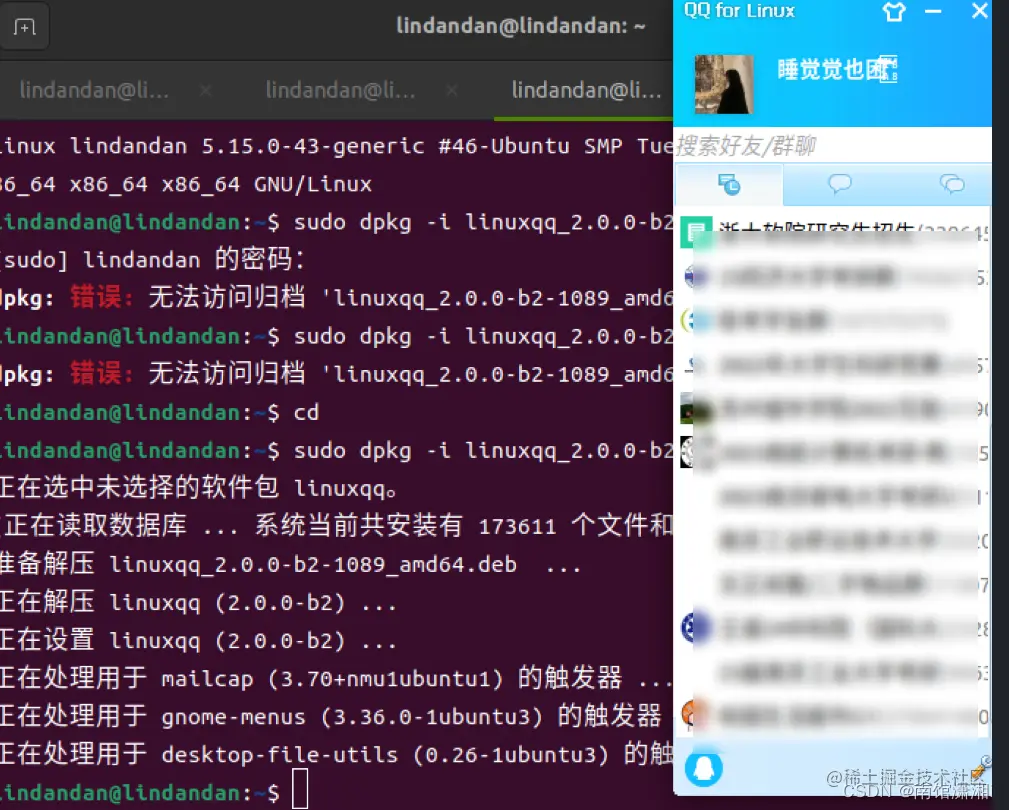Screen dimensions: 1009x810
Task: Click the 正在选中未选择的软件包 linuxqq line
Action: click(198, 488)
